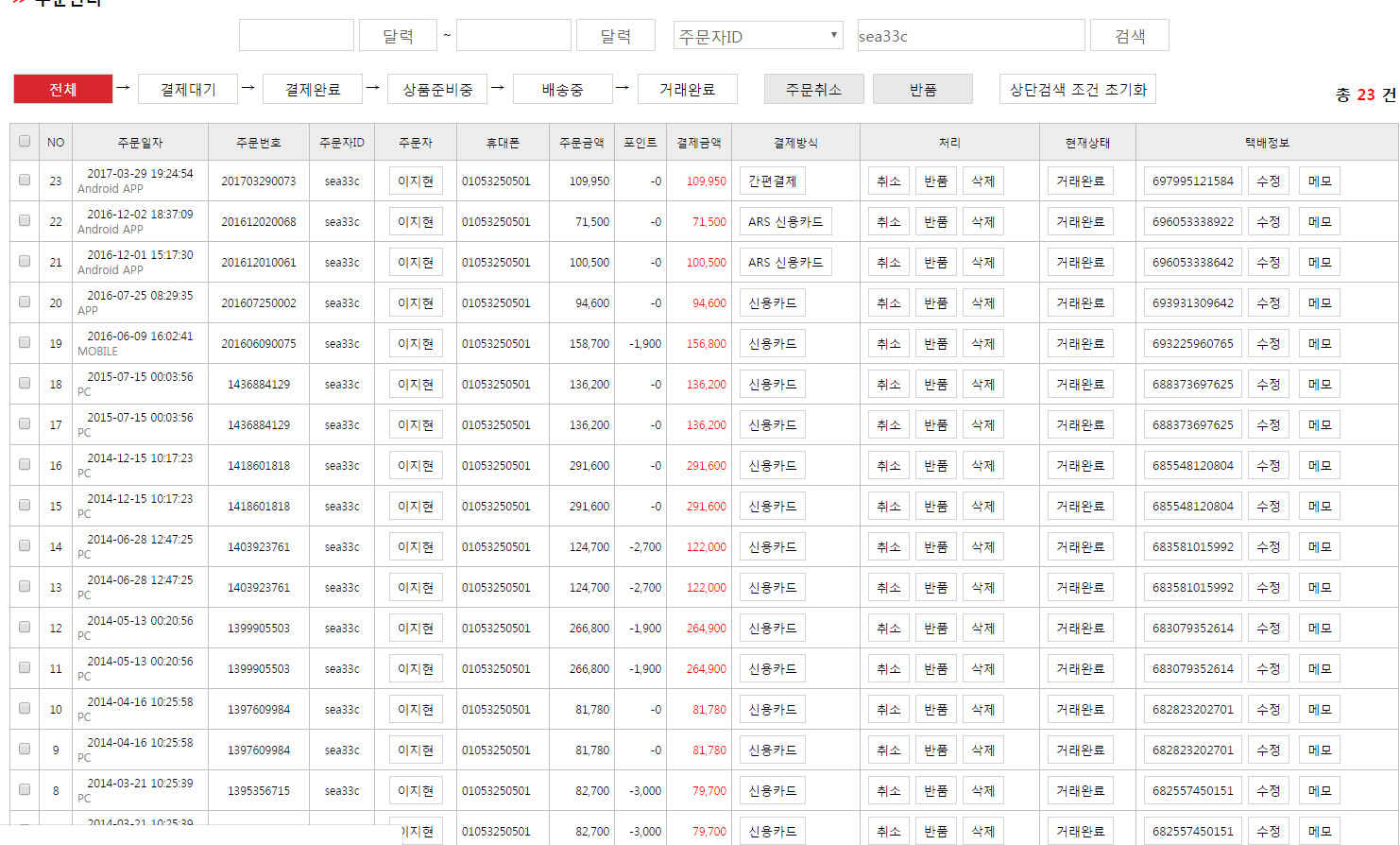Click the 주문일자 column header
Viewport: 1400px width, 845px height.
[x=140, y=142]
